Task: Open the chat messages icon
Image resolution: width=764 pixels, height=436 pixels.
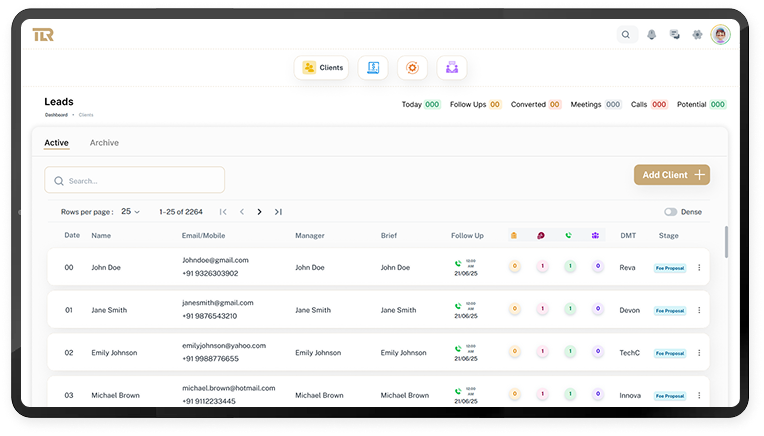Action: [x=675, y=35]
